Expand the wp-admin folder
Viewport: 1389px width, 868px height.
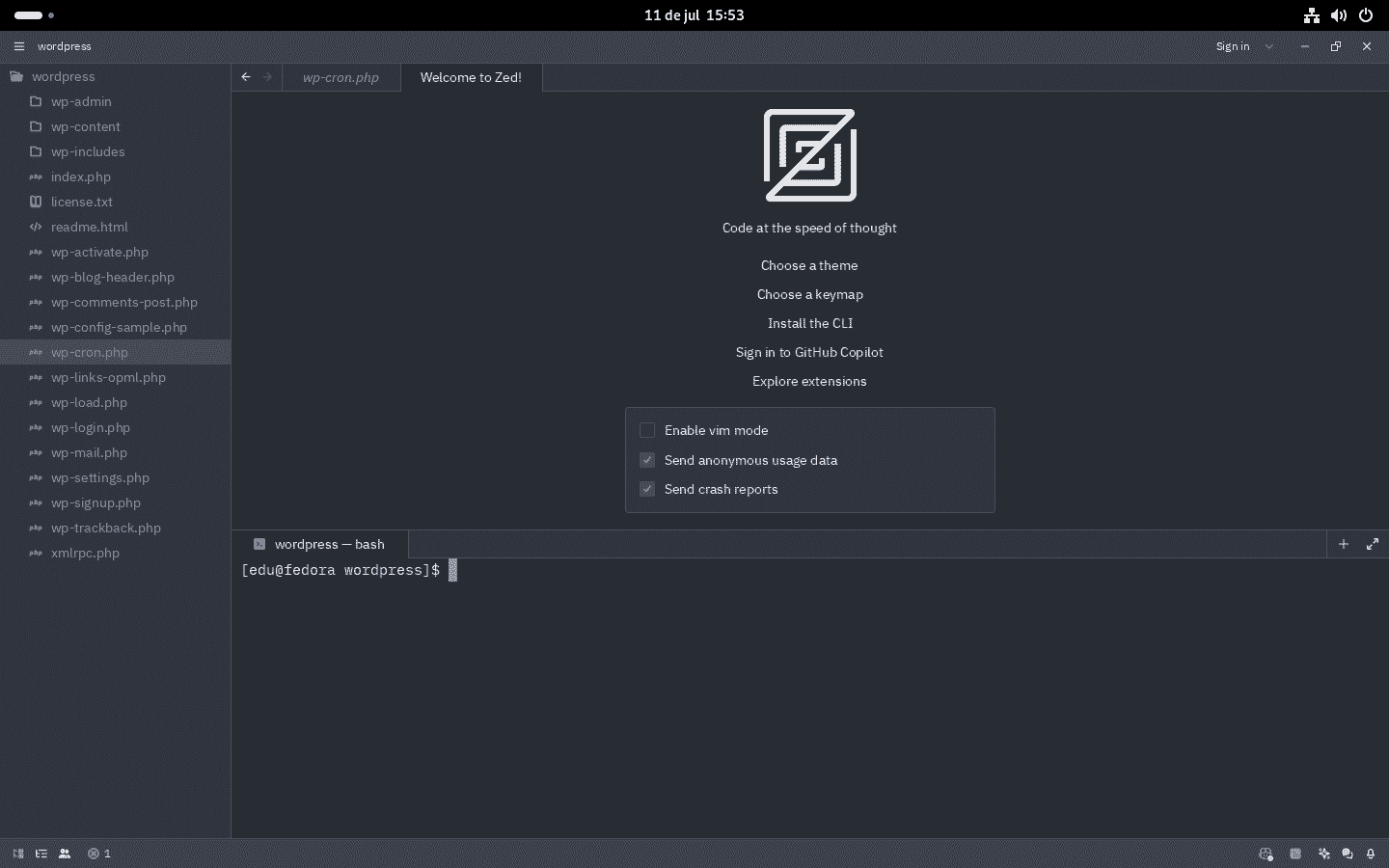pos(81,101)
